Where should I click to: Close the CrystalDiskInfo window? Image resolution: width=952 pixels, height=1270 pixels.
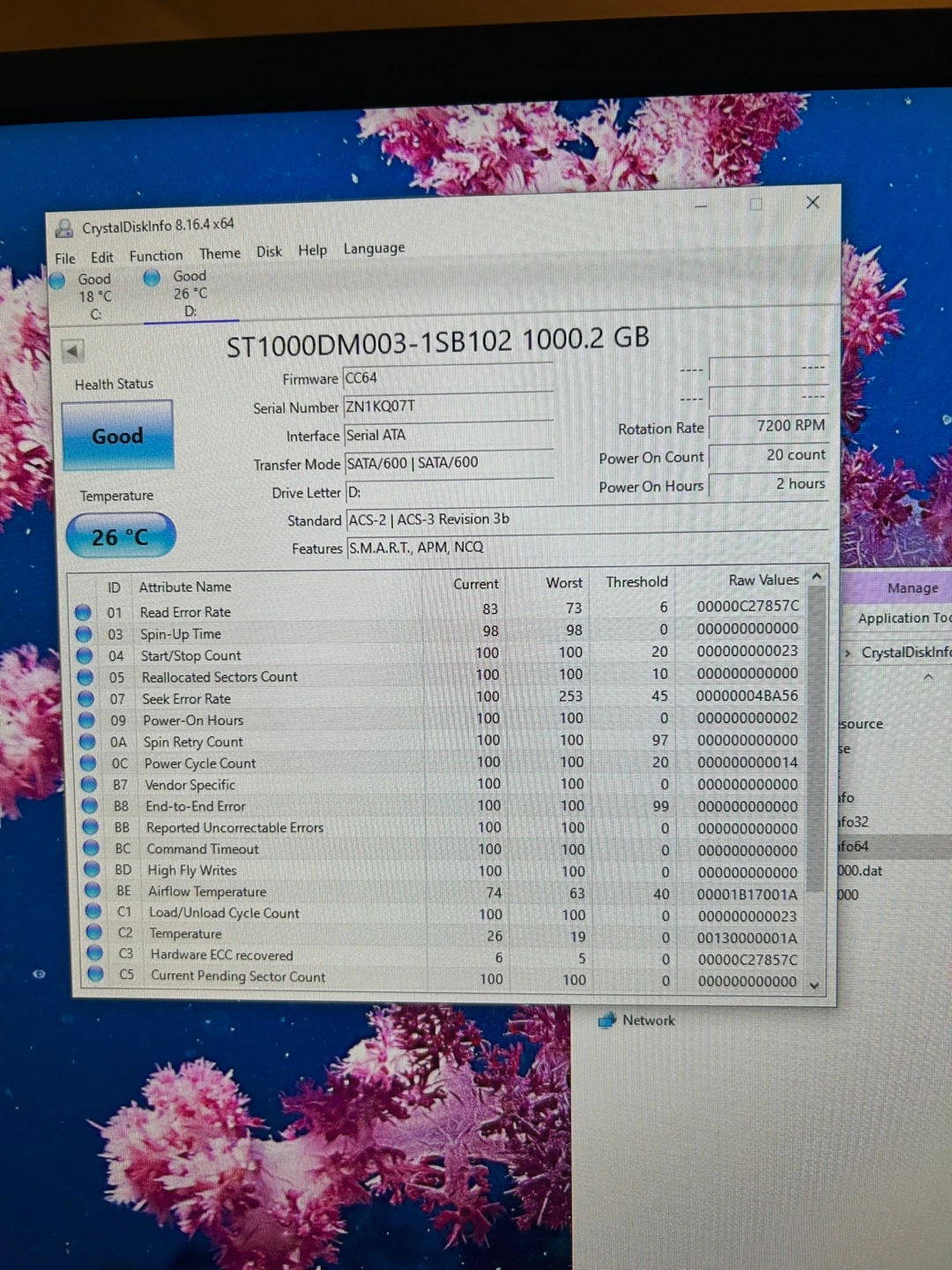pyautogui.click(x=813, y=203)
